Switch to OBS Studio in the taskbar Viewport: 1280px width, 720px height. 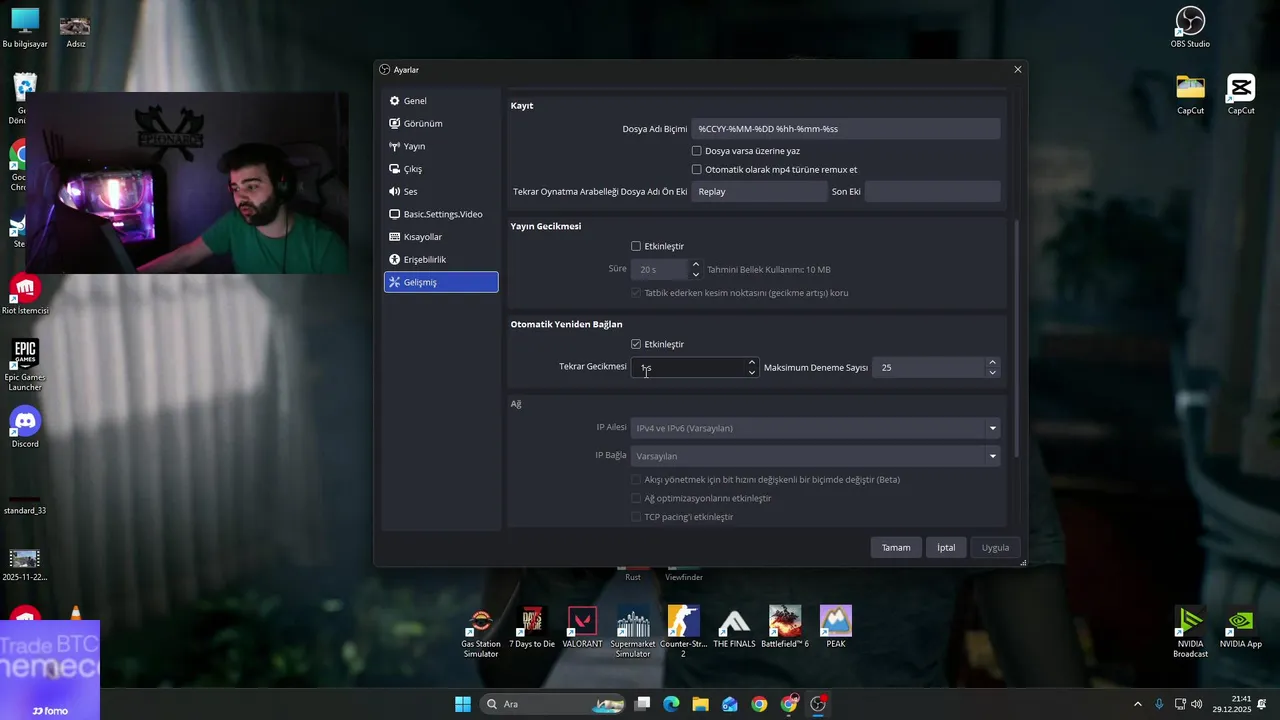[x=818, y=704]
